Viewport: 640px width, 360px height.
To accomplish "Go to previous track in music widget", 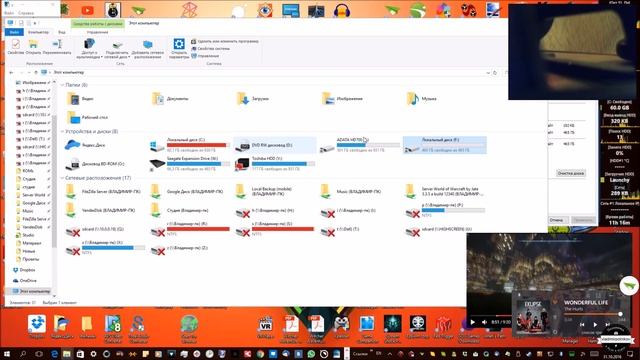I will coord(582,324).
